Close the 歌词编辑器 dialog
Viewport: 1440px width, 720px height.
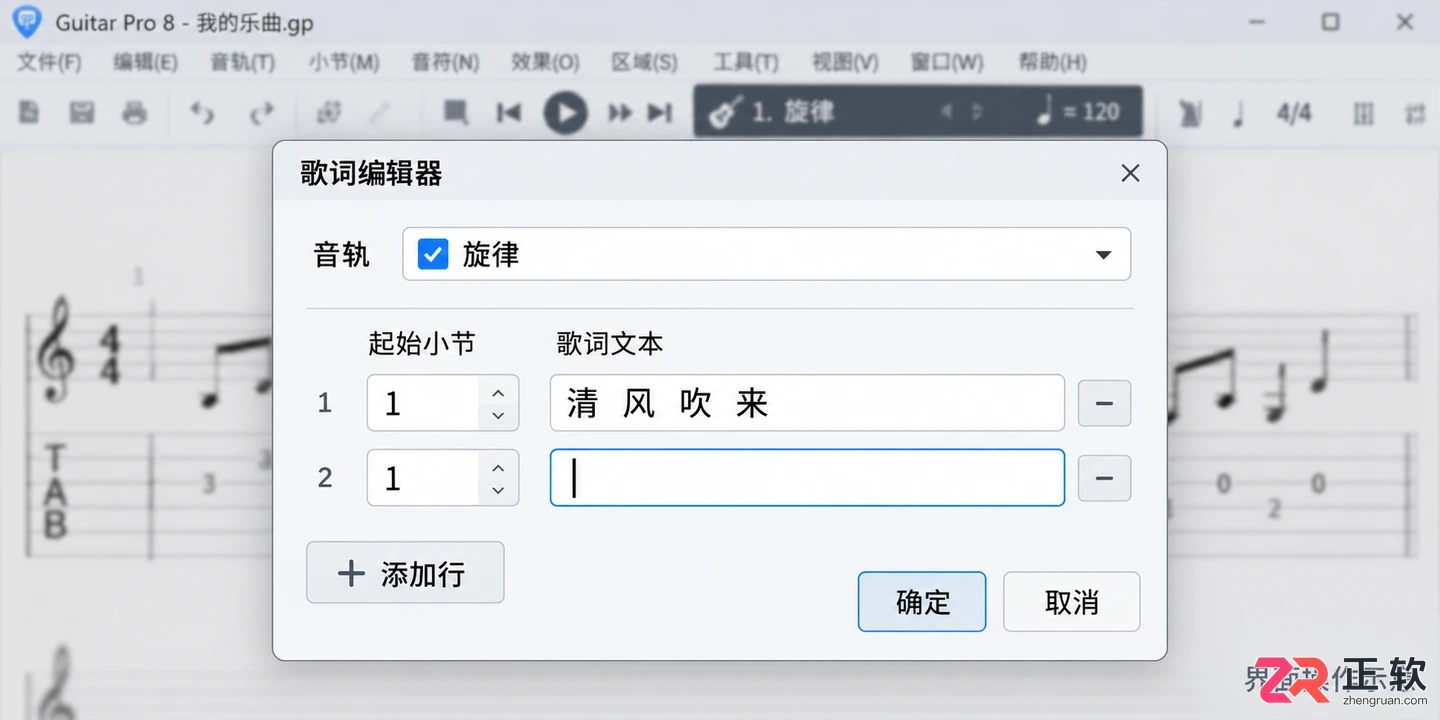(x=1130, y=173)
